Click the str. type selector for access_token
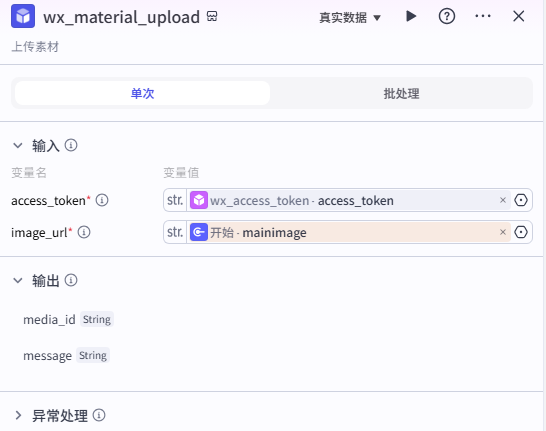 pos(175,200)
